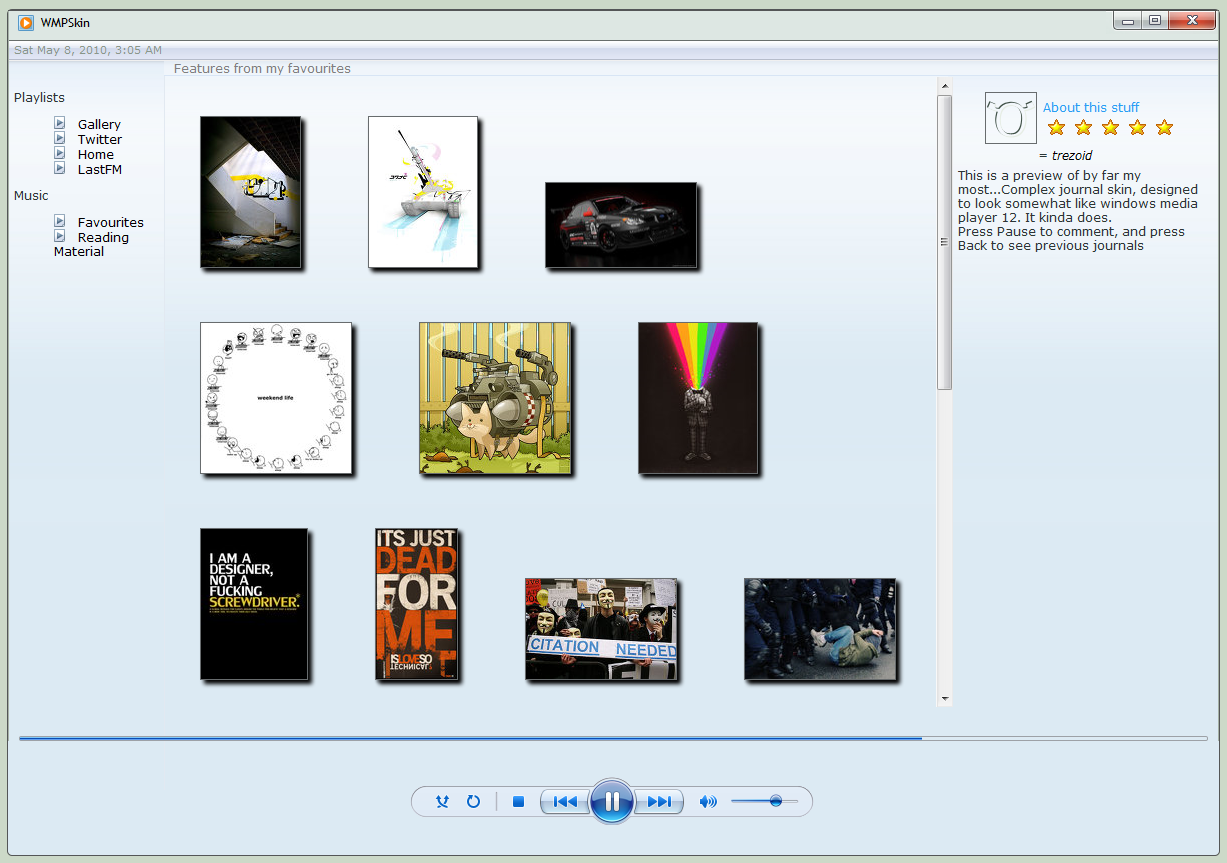Minimize the WMPSkin window
This screenshot has width=1227, height=863.
point(1128,20)
